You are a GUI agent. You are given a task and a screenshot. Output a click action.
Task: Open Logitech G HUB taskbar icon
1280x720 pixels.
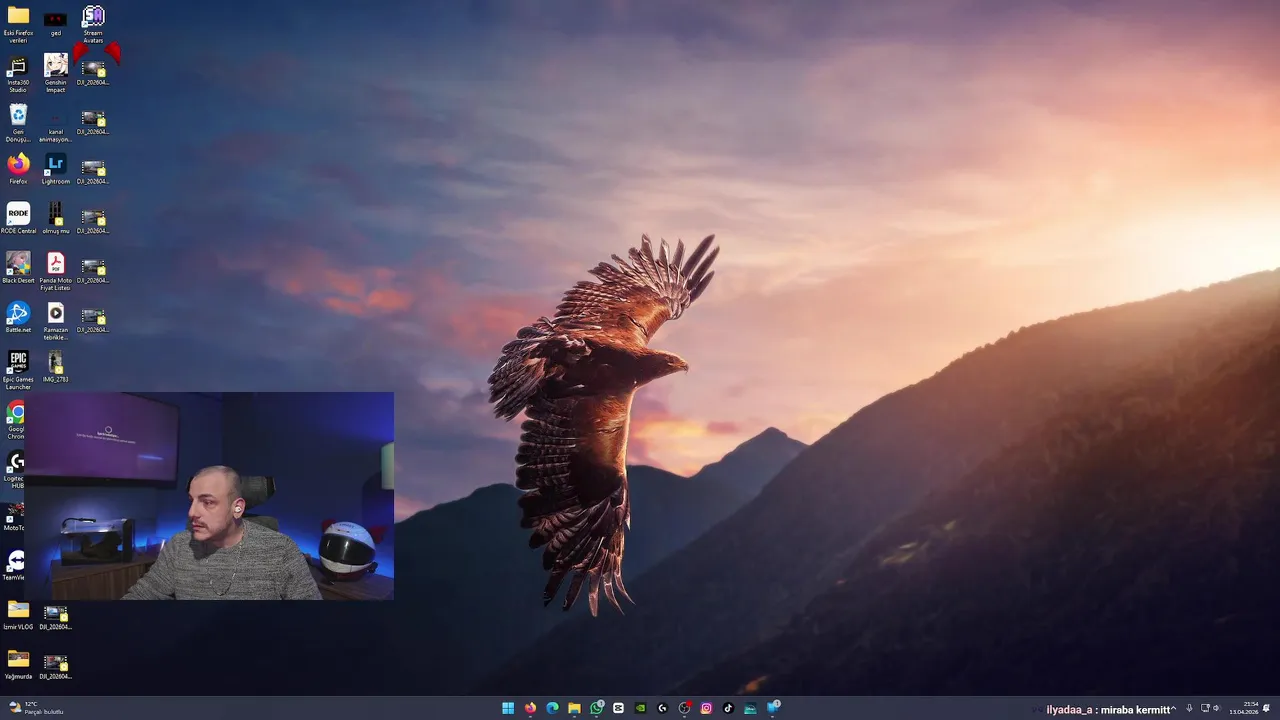point(662,708)
